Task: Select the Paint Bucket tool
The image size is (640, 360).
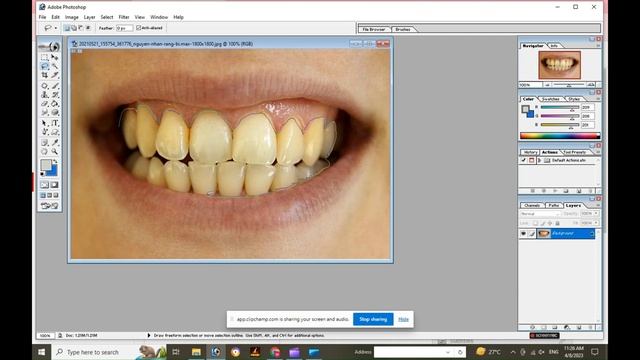Action: [x=55, y=104]
